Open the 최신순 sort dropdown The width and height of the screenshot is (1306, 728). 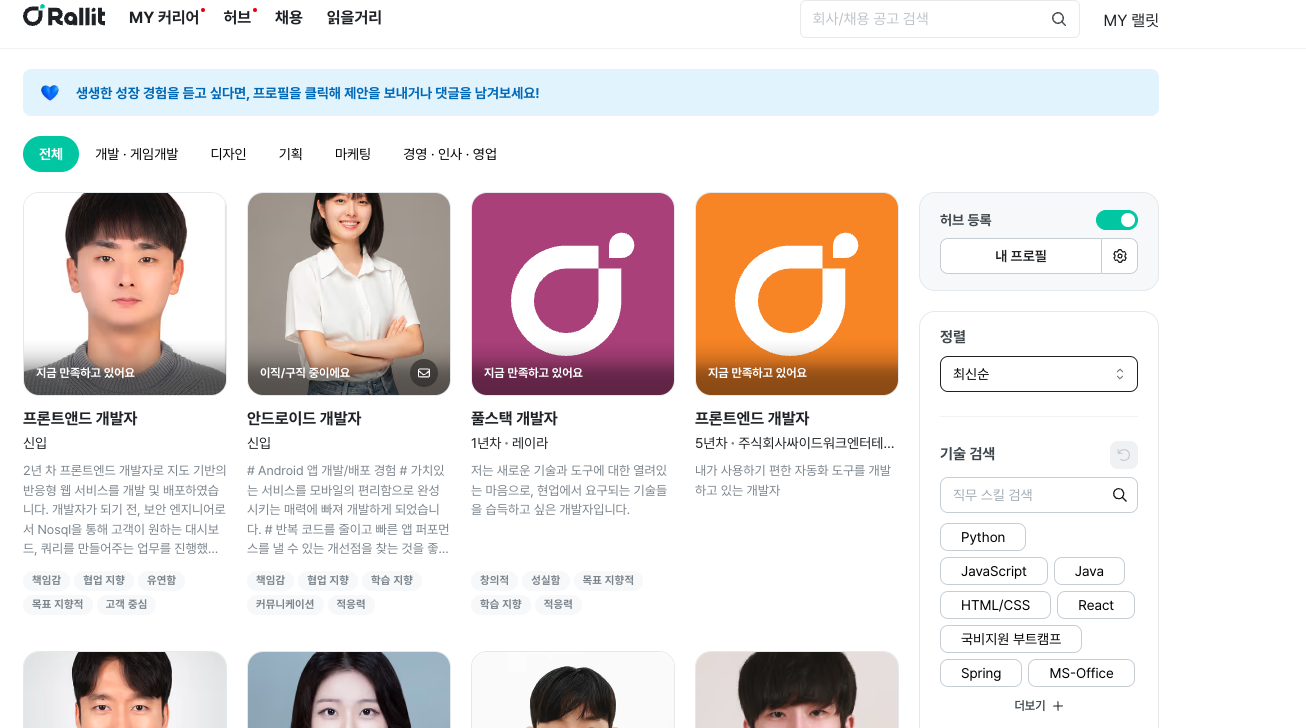coord(1039,374)
